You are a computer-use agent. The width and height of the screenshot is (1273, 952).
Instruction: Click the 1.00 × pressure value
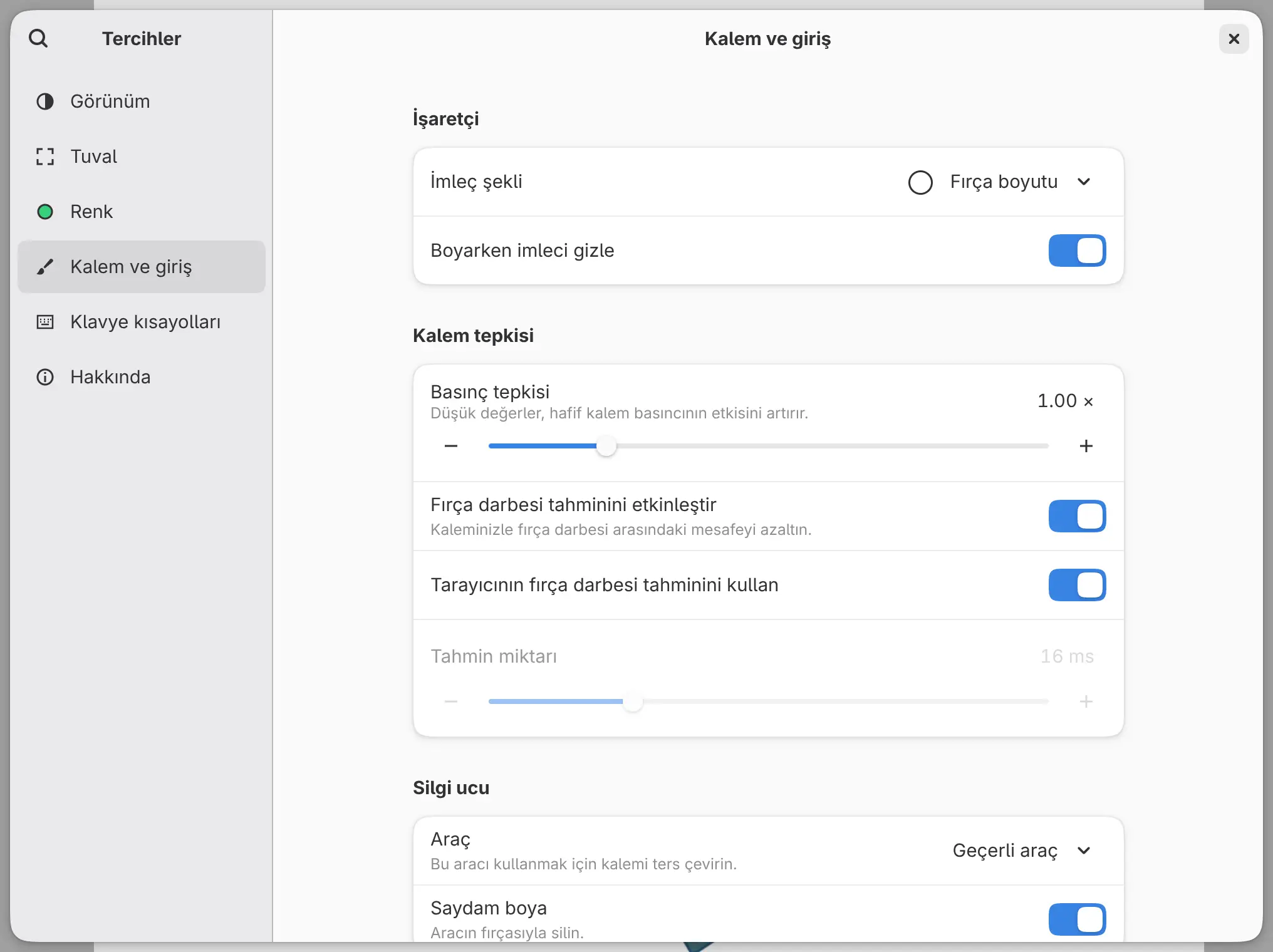[1066, 401]
